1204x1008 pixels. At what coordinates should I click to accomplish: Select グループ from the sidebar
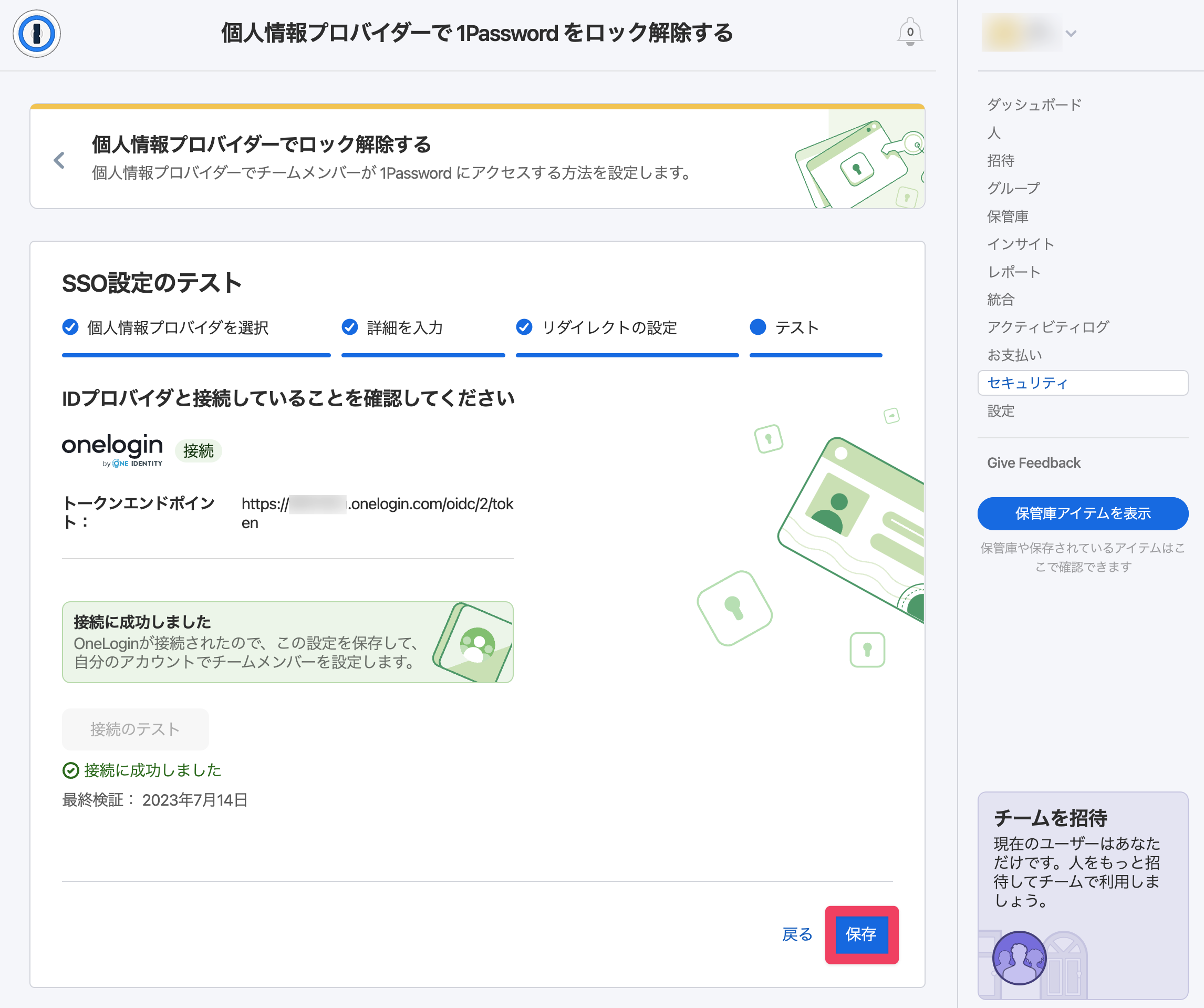[x=1013, y=188]
